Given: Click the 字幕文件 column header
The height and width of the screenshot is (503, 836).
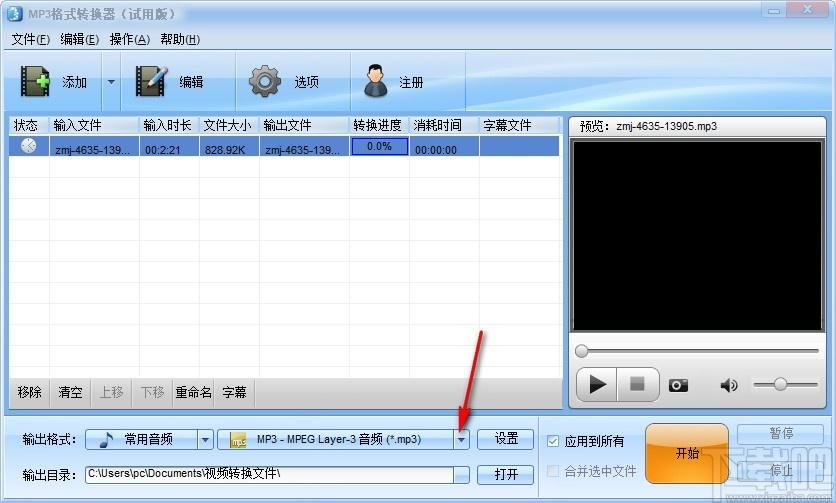Looking at the screenshot, I should (x=519, y=125).
